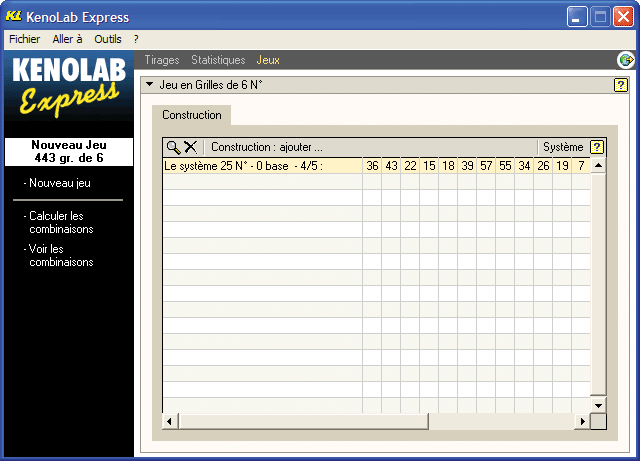
Task: Click the horizontal scrollbar right arrow
Action: coord(583,421)
